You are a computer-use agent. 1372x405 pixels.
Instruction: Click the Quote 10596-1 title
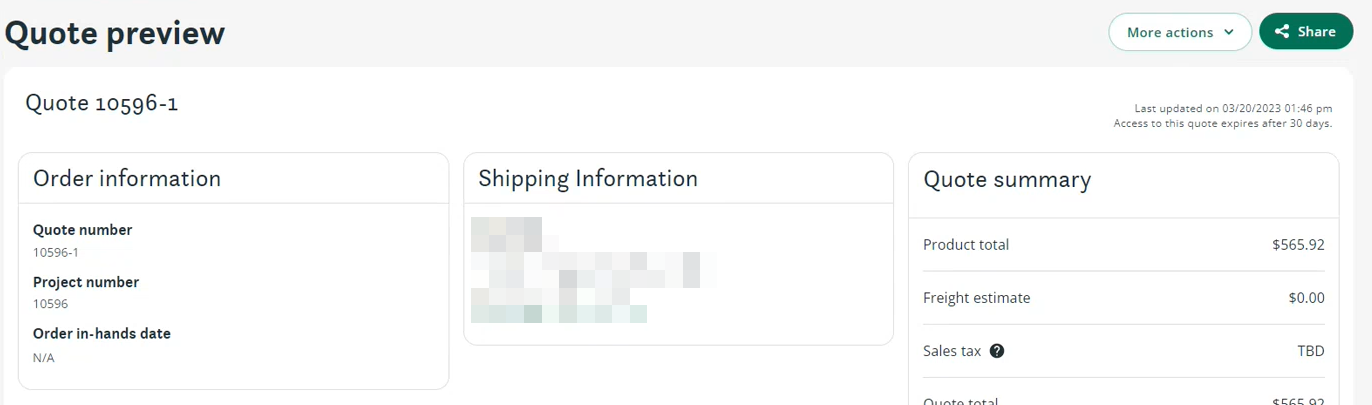click(102, 103)
